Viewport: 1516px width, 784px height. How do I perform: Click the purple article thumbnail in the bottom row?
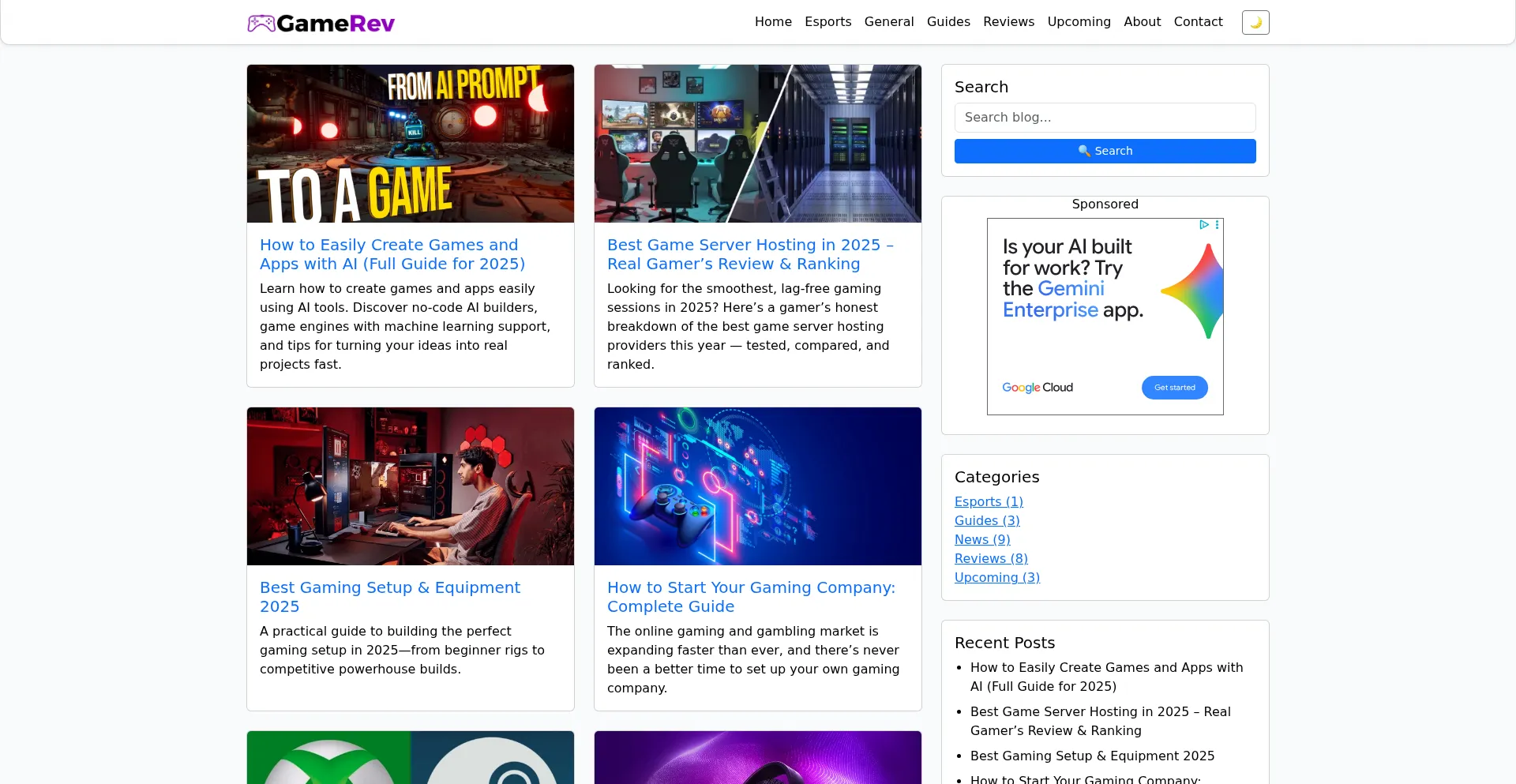point(758,757)
